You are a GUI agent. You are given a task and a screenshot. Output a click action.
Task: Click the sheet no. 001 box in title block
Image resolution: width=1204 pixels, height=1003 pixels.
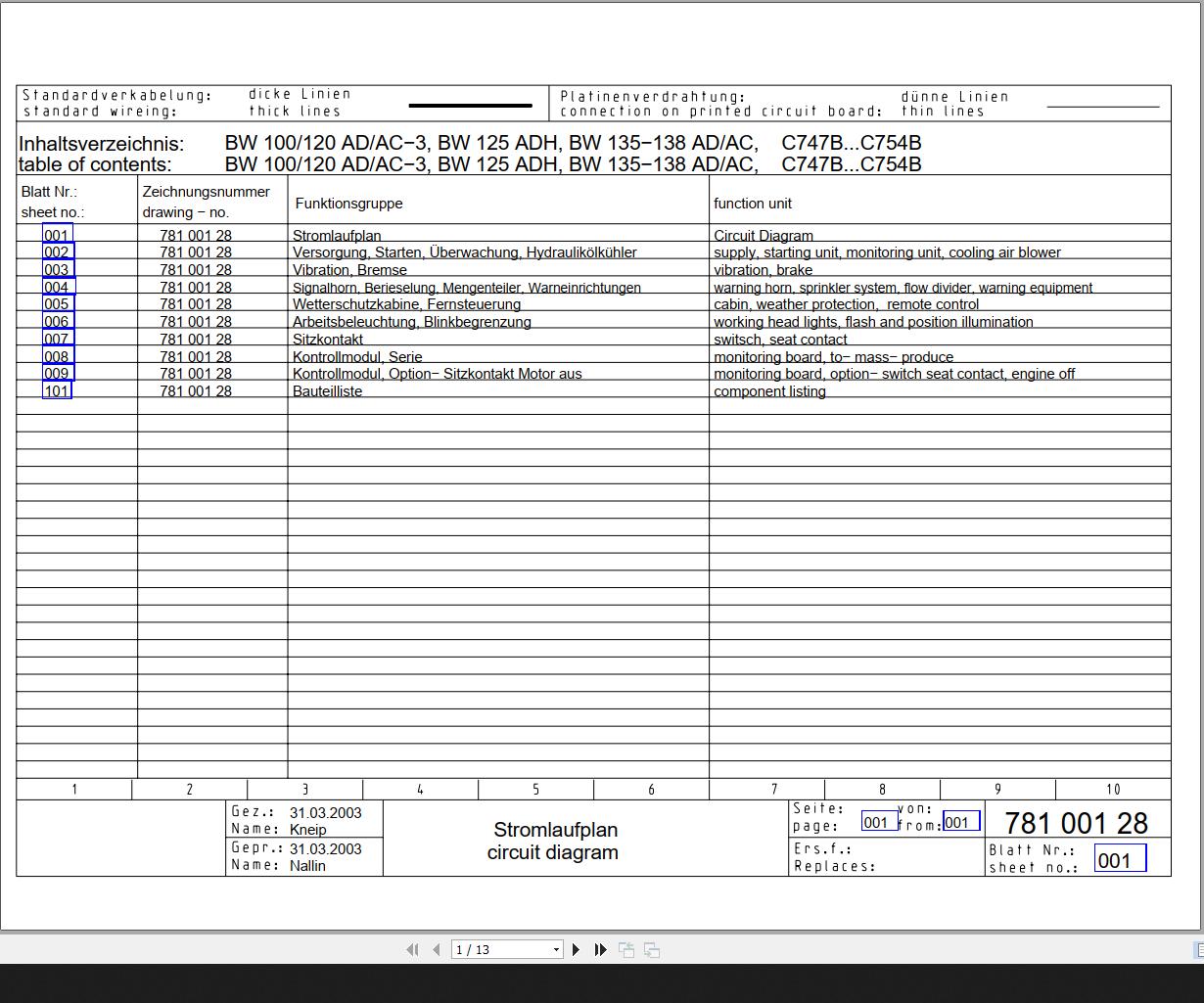[x=1120, y=859]
